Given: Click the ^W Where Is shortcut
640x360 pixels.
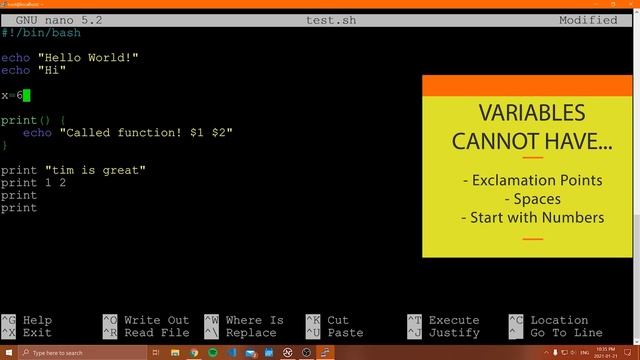Looking at the screenshot, I should tap(244, 320).
